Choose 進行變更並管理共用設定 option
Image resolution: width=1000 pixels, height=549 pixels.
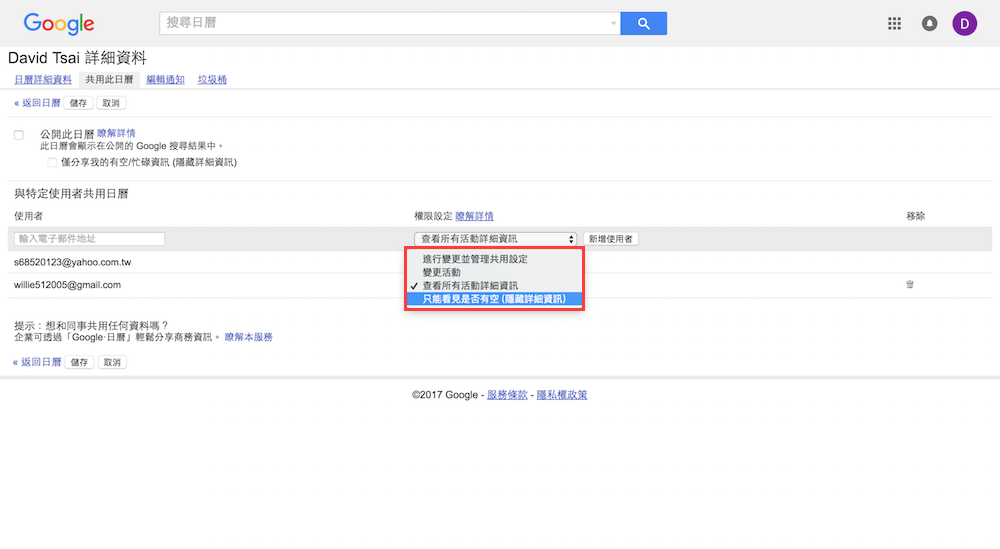[475, 259]
